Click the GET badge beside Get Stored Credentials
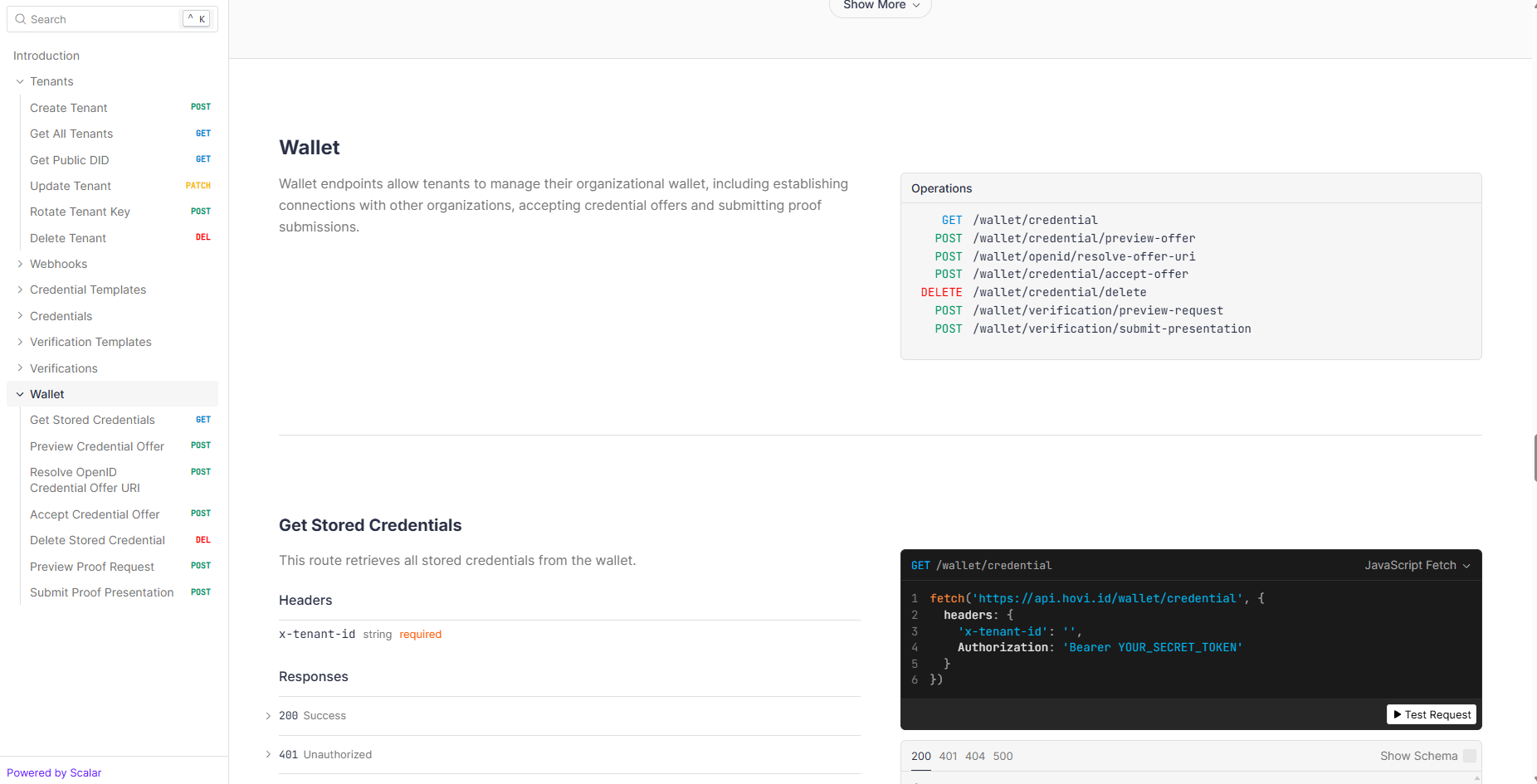 (202, 420)
